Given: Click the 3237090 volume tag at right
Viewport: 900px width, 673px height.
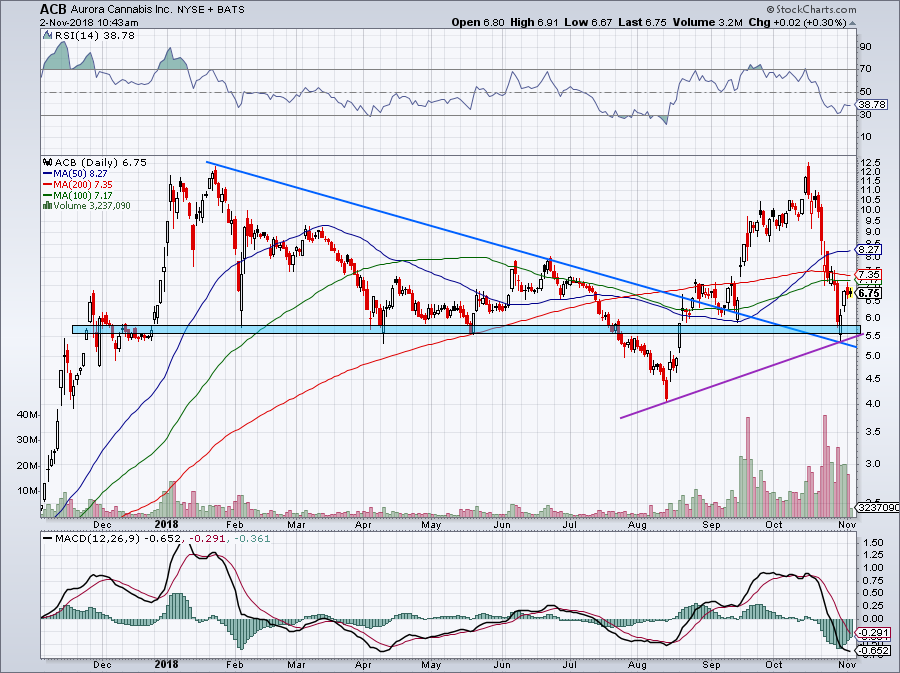Looking at the screenshot, I should [878, 508].
